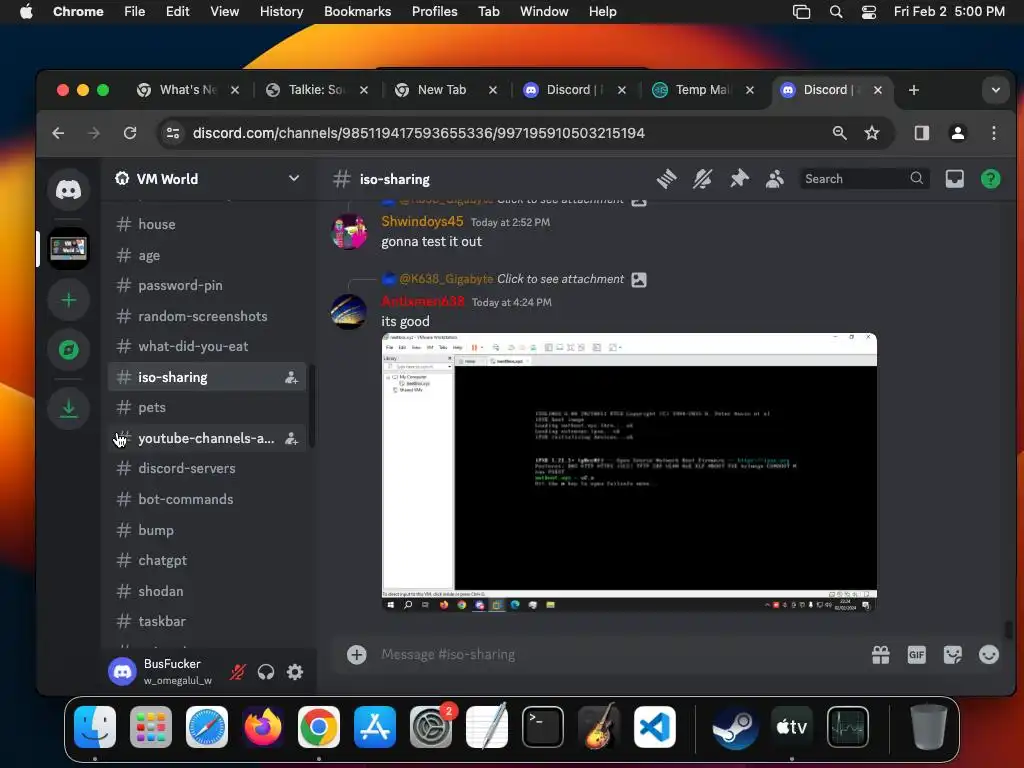Click the Discord search field
This screenshot has height=768, width=1024.
tap(865, 178)
